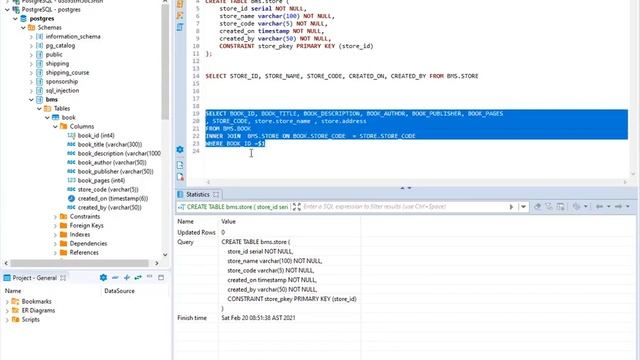640x360 pixels.
Task: Expand the Constraints folder
Action: 55,217
